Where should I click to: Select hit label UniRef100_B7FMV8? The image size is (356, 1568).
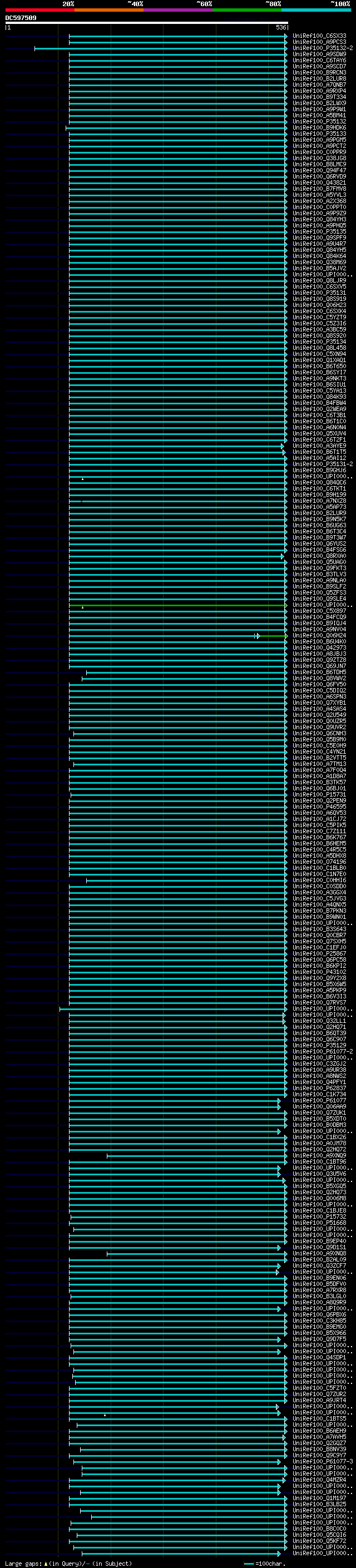[x=319, y=189]
